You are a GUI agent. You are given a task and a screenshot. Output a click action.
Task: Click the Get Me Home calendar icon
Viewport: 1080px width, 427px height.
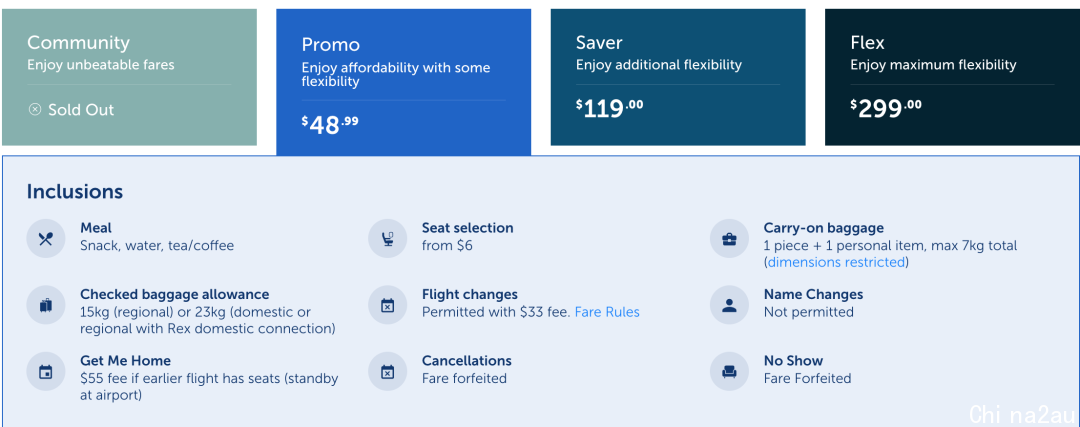45,372
